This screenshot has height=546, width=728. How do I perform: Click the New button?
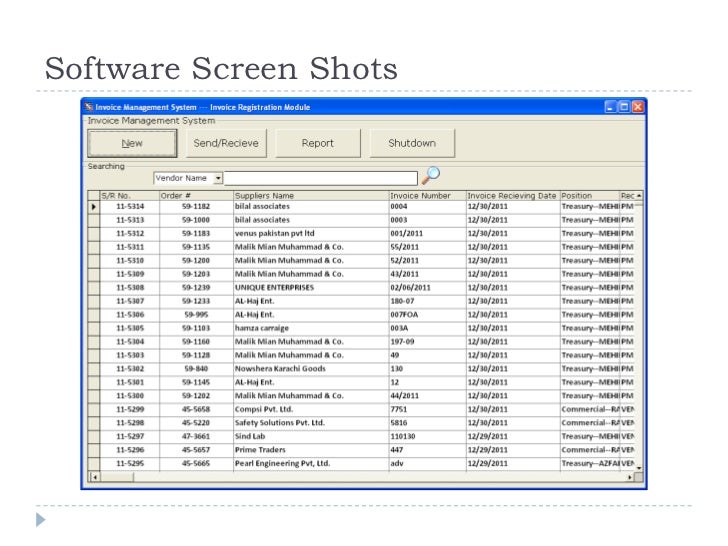132,143
